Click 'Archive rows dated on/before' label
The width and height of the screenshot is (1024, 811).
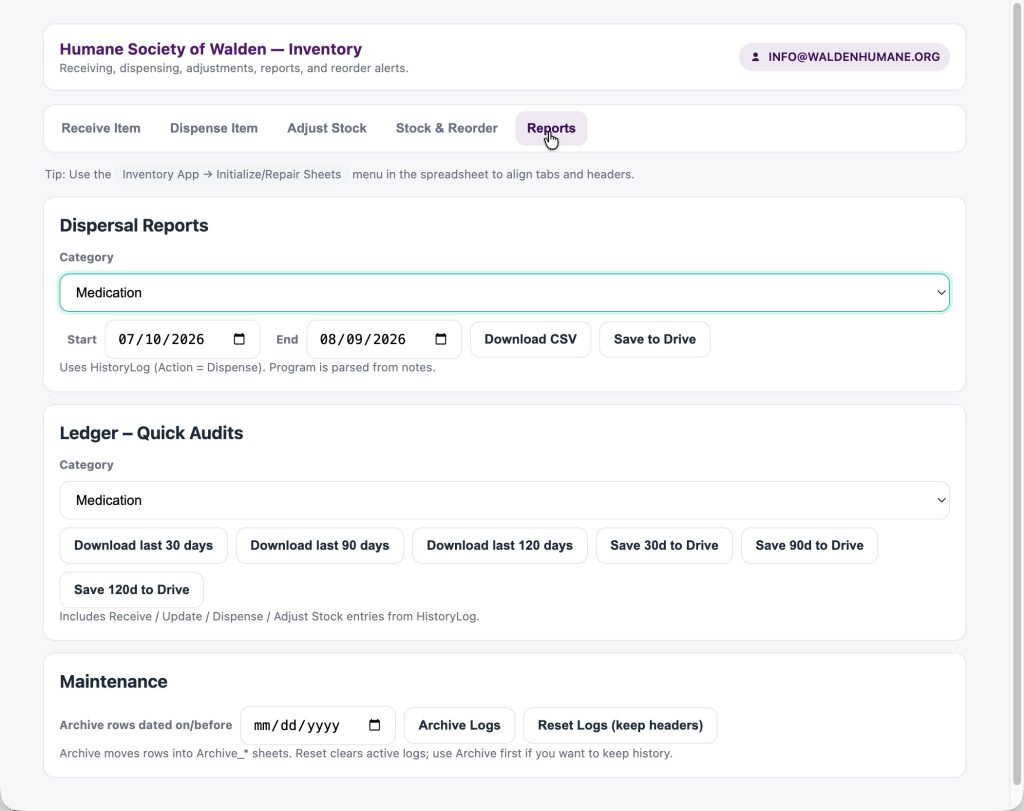146,725
